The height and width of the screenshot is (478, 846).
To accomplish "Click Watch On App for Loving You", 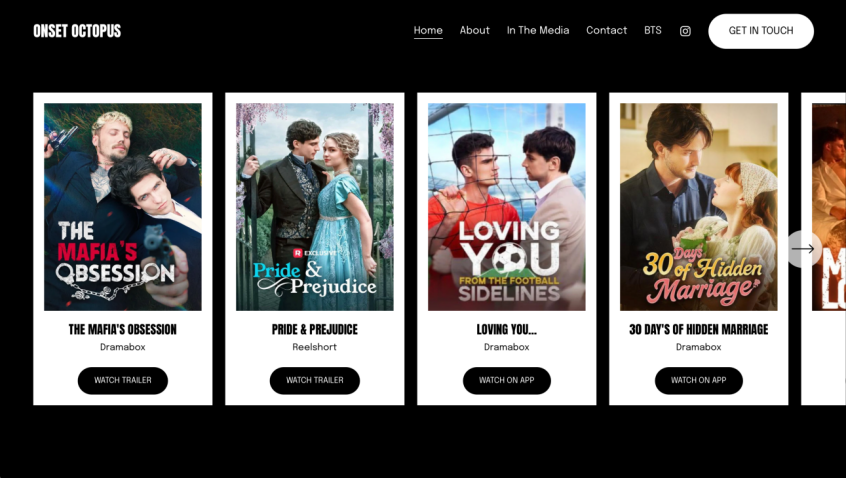I will 506,381.
